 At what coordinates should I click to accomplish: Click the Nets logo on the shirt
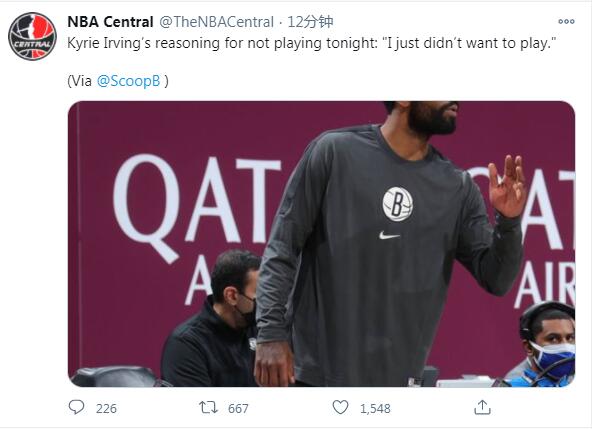click(397, 204)
